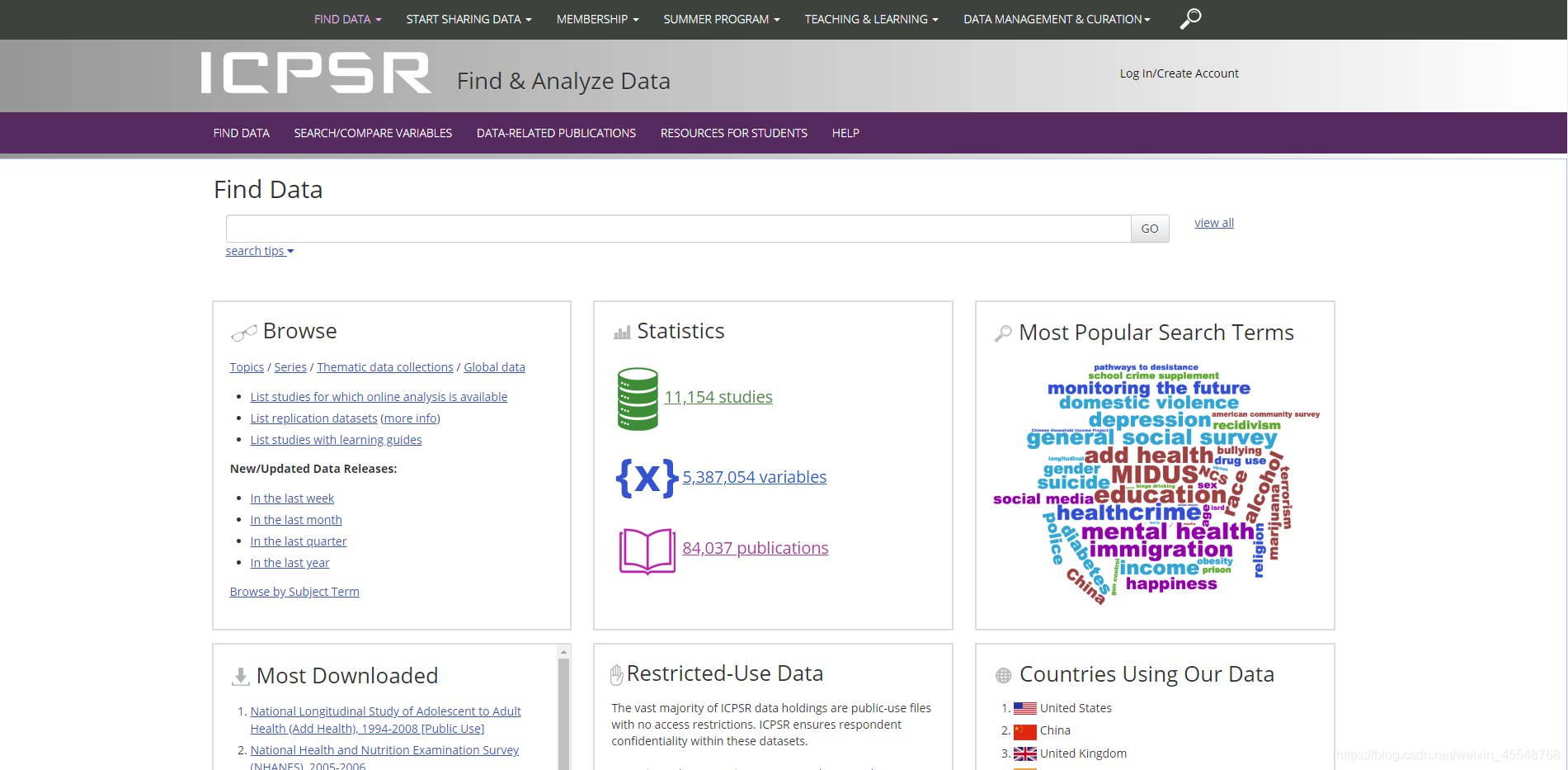1568x770 pixels.
Task: Open the Topics browse link
Action: 247,367
